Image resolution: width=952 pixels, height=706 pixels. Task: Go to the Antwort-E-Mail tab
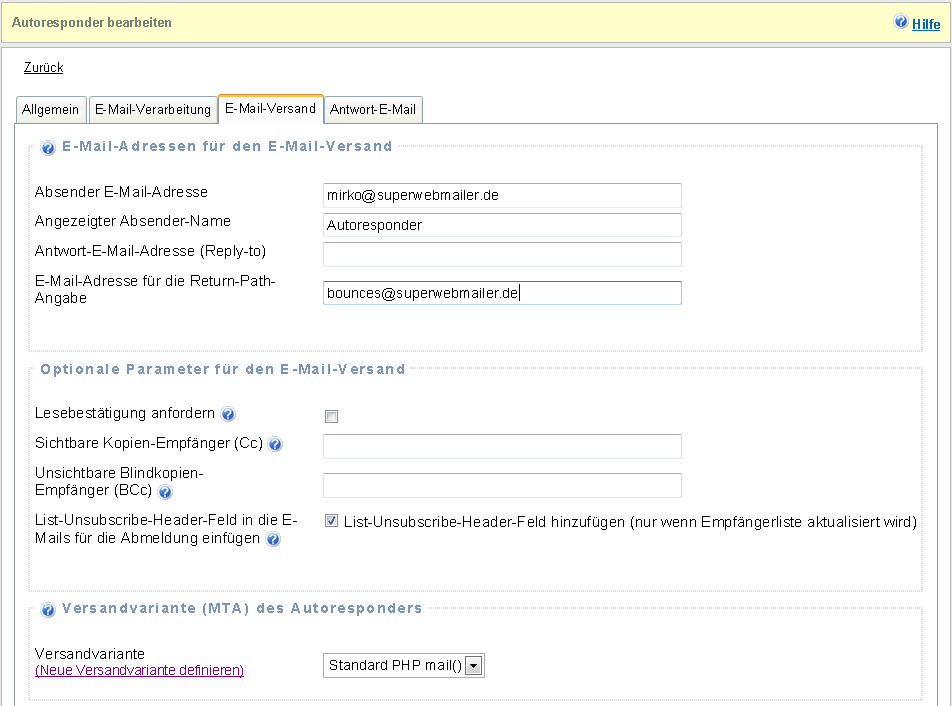(x=373, y=109)
